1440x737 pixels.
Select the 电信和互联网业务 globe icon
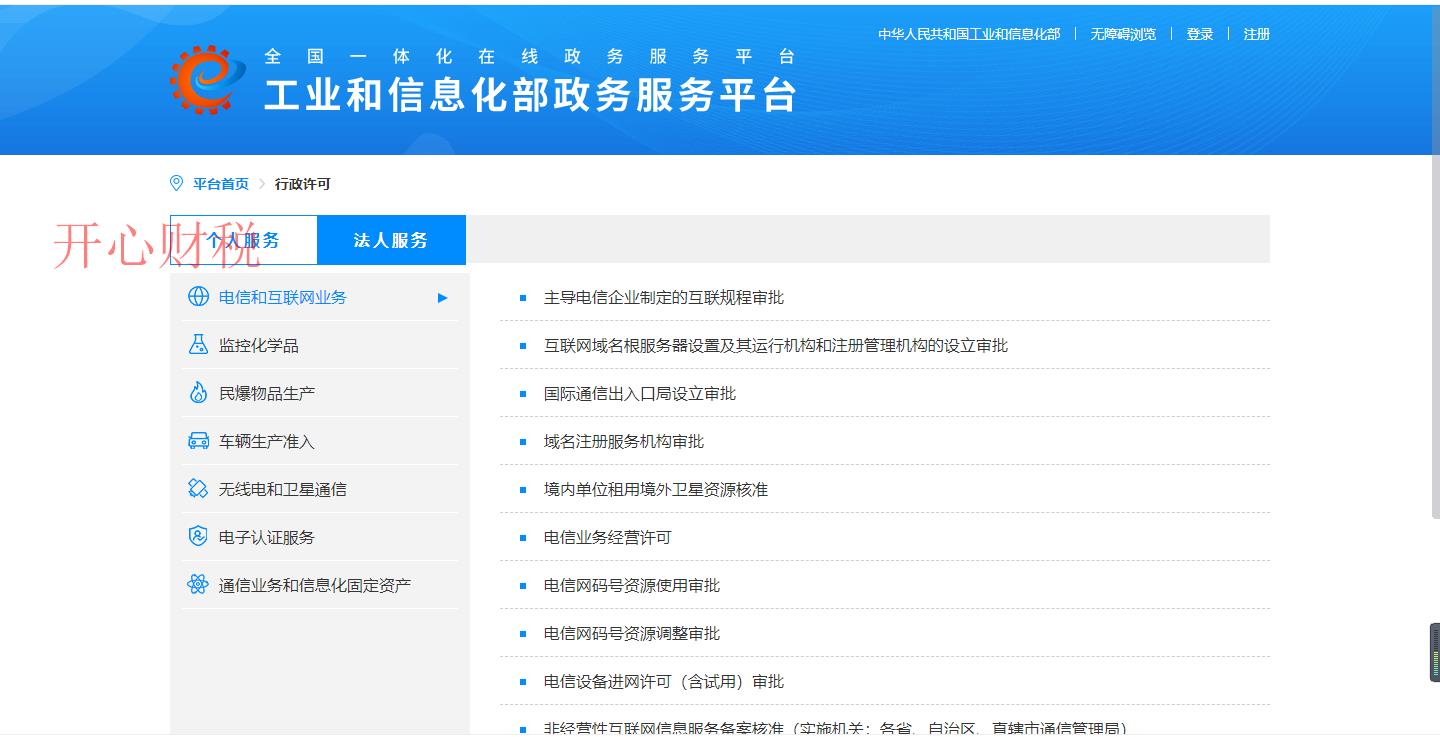195,296
